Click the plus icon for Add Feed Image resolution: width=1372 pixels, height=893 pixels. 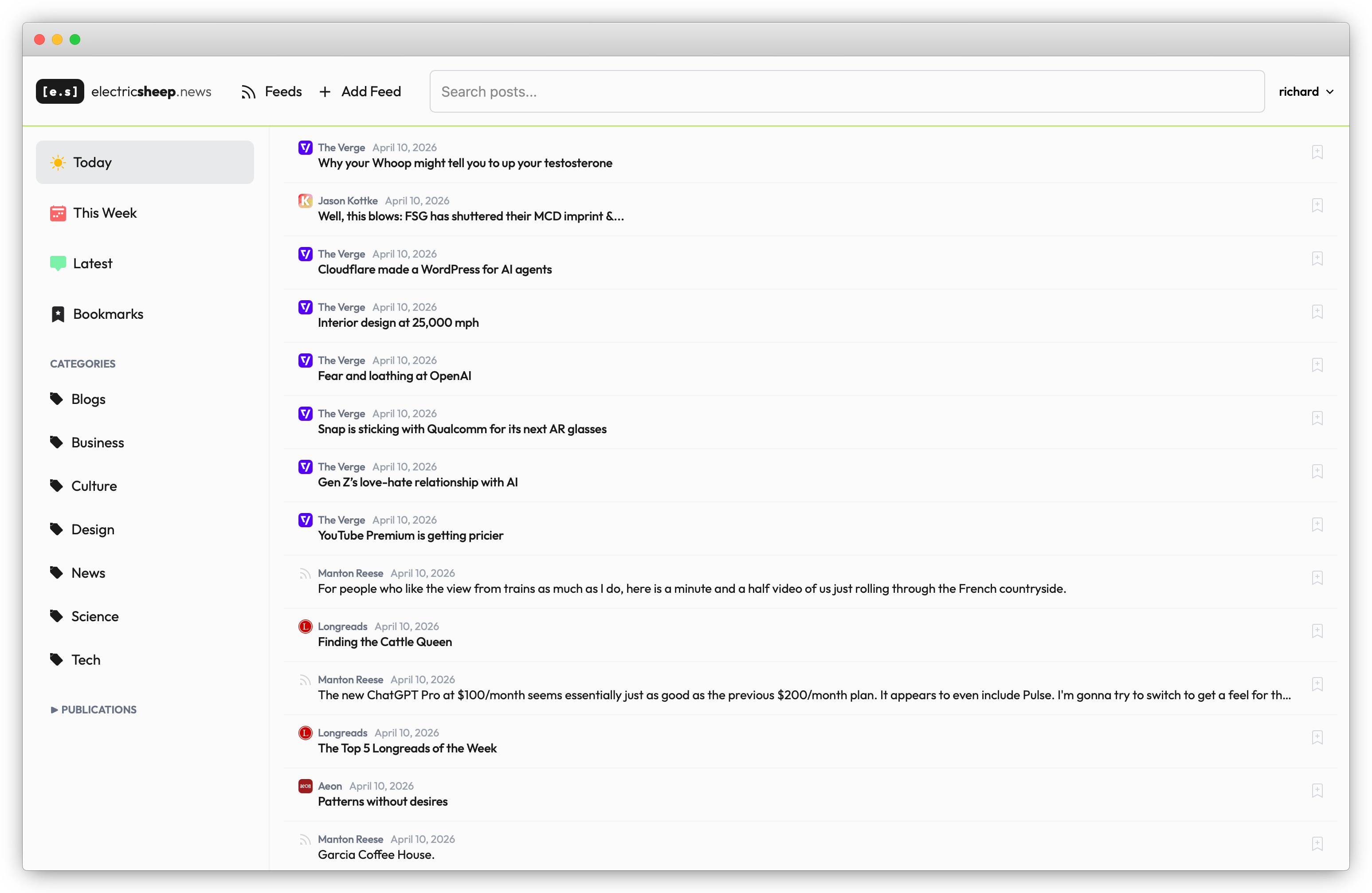tap(325, 92)
